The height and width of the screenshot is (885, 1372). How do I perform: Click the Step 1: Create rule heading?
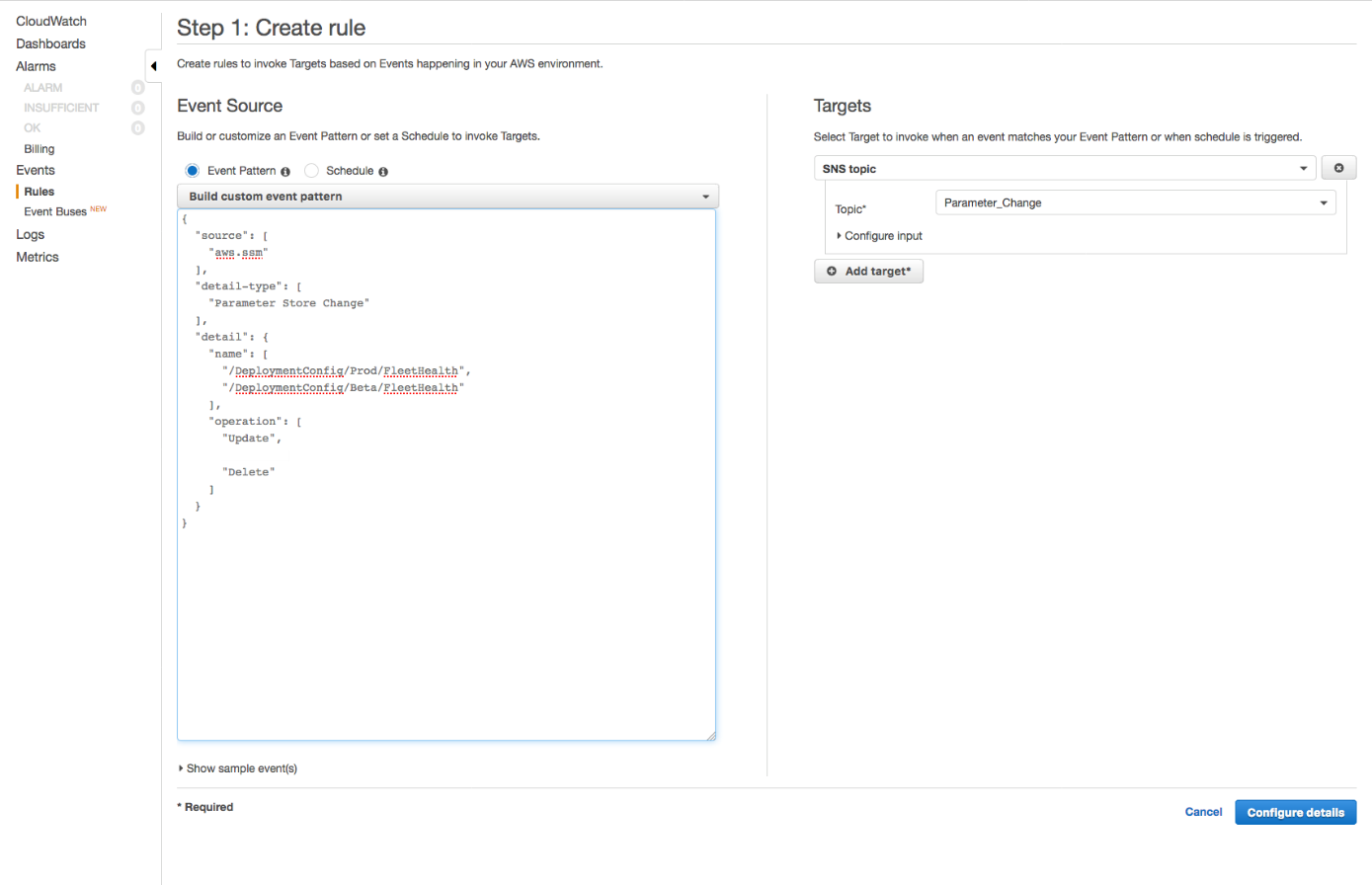click(x=271, y=28)
